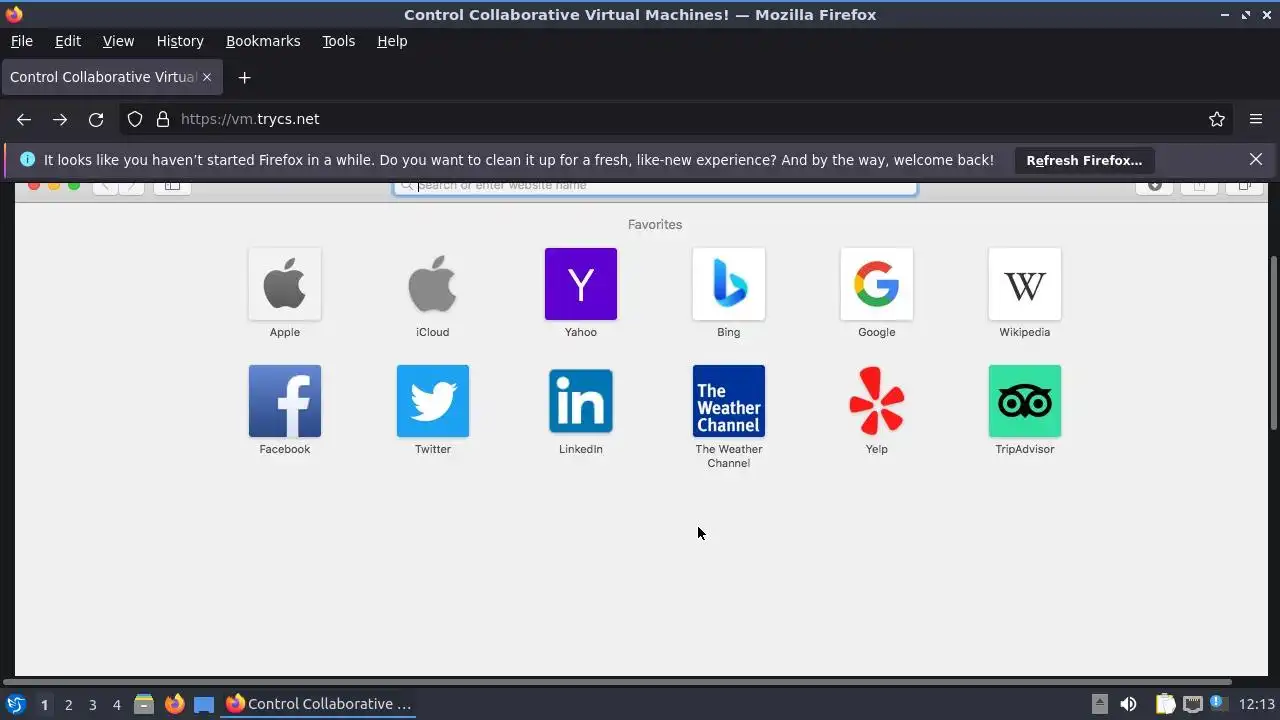Open the Firefox hamburger application menu
The width and height of the screenshot is (1280, 720).
tap(1256, 119)
